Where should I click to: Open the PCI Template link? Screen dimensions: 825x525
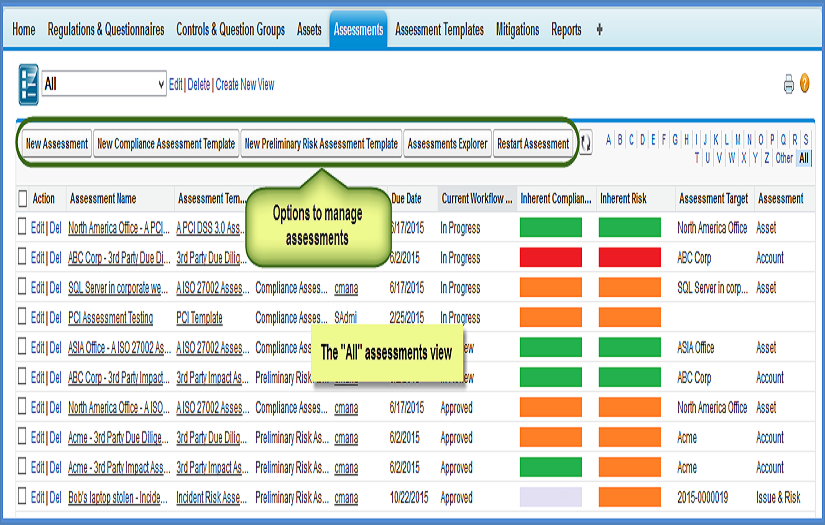pyautogui.click(x=199, y=318)
